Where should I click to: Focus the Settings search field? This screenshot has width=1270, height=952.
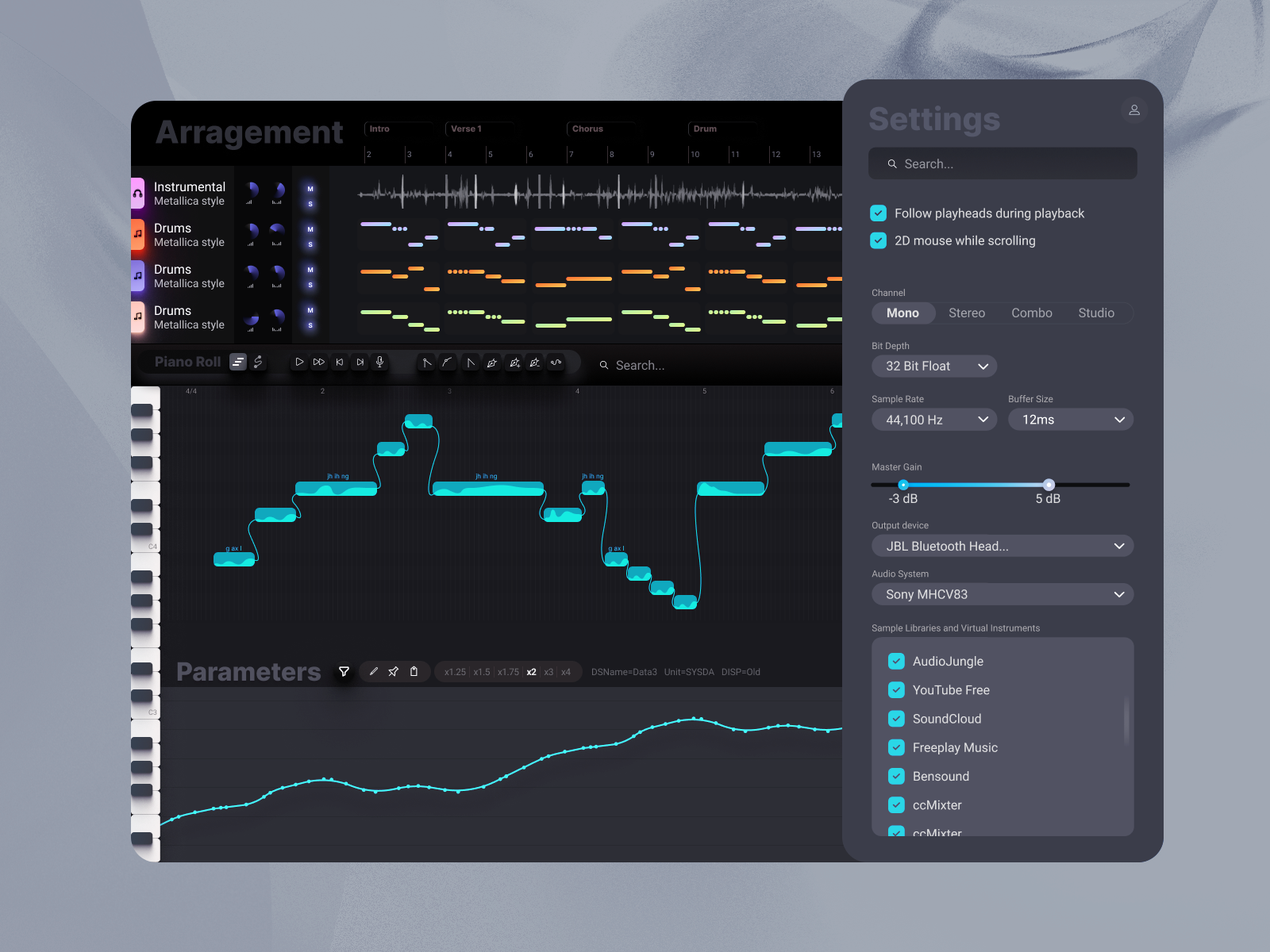(x=1003, y=163)
